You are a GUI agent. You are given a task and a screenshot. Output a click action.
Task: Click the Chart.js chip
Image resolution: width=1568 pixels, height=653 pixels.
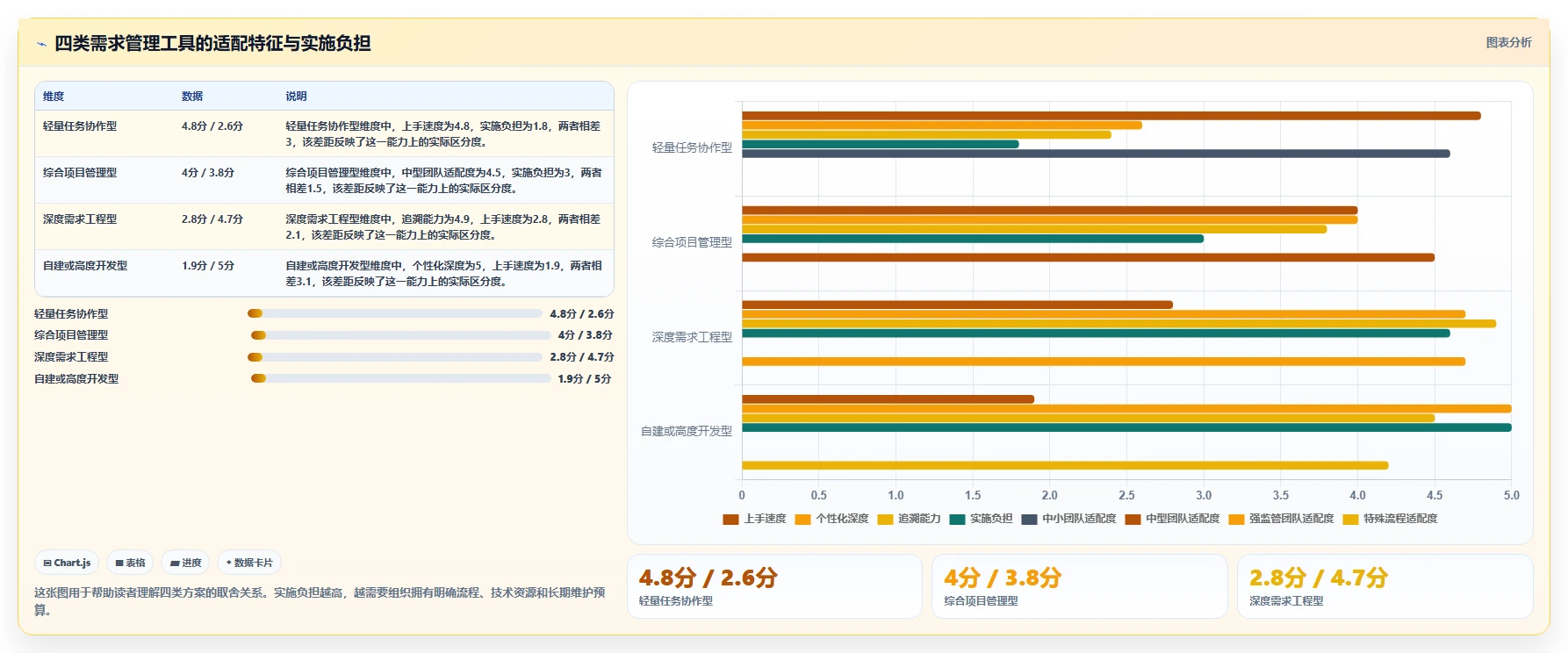pos(68,563)
